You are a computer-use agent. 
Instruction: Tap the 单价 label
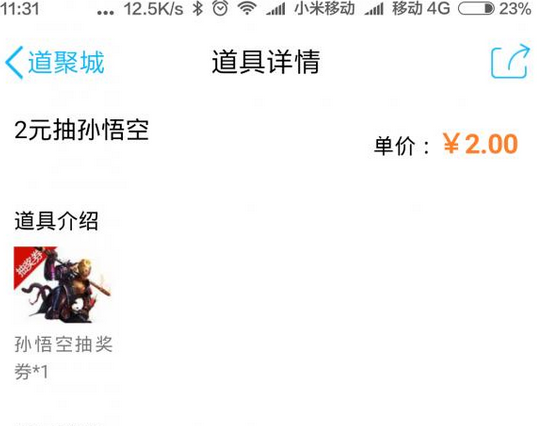tap(395, 146)
